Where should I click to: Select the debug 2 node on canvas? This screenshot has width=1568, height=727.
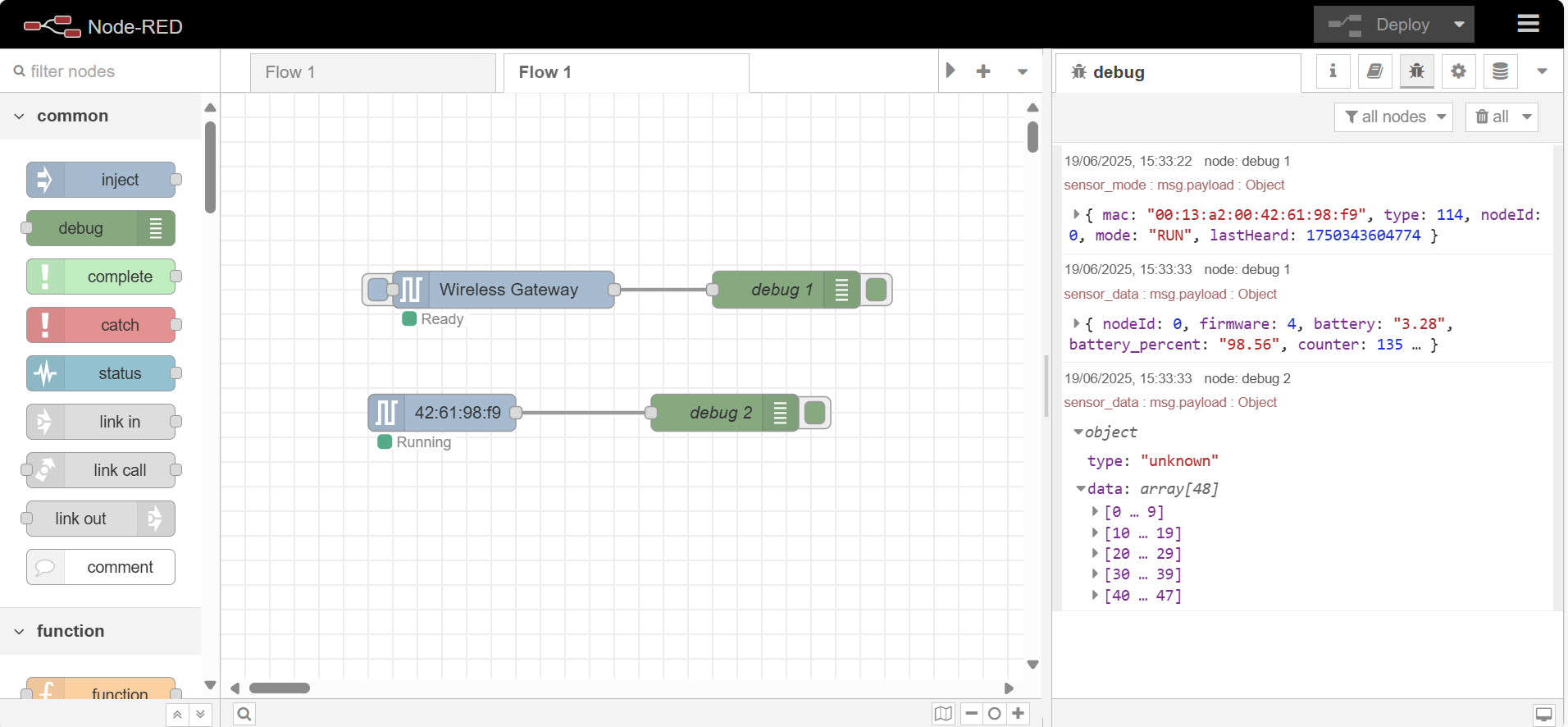click(x=724, y=413)
